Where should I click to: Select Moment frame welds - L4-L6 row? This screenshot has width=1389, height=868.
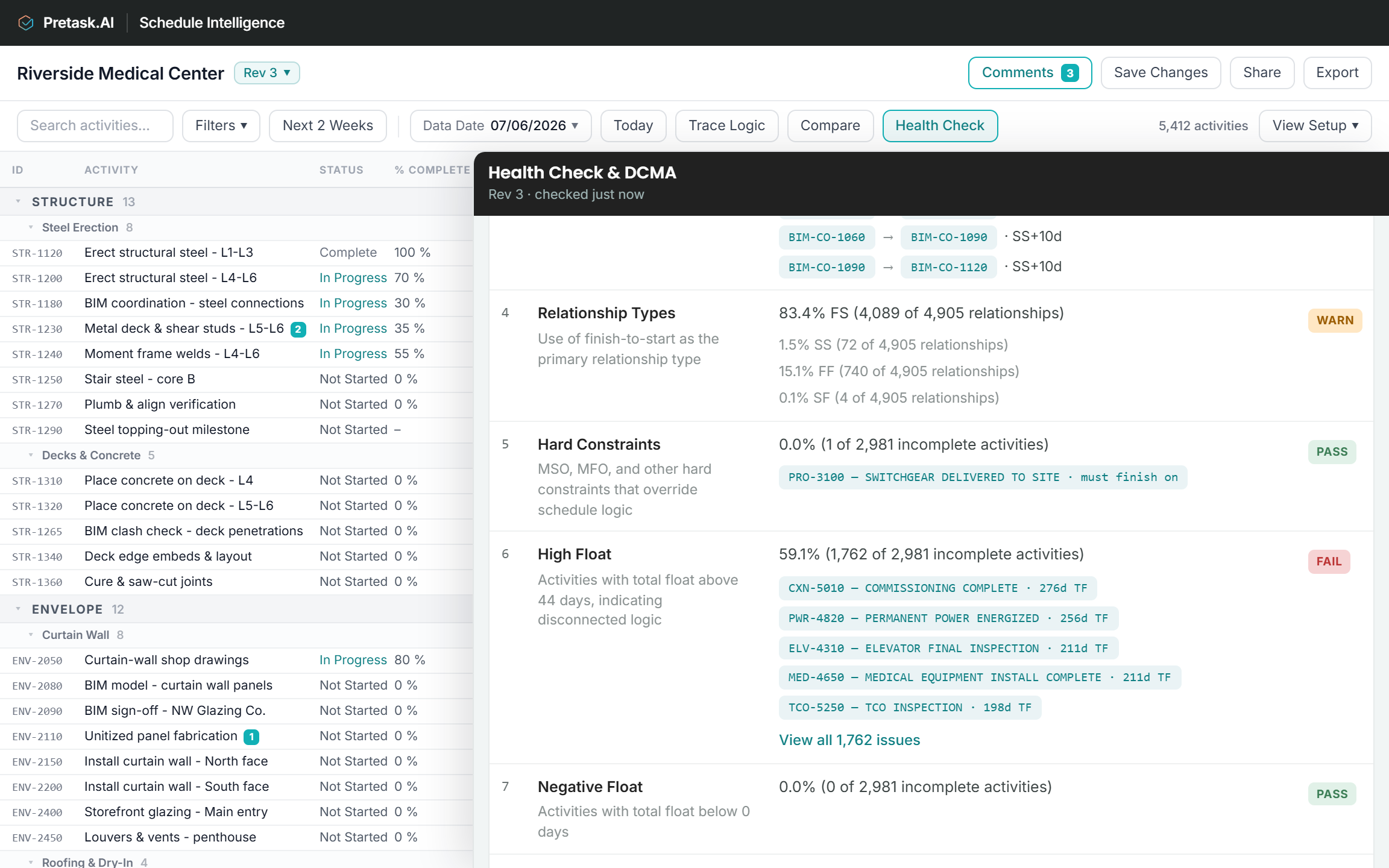point(236,354)
